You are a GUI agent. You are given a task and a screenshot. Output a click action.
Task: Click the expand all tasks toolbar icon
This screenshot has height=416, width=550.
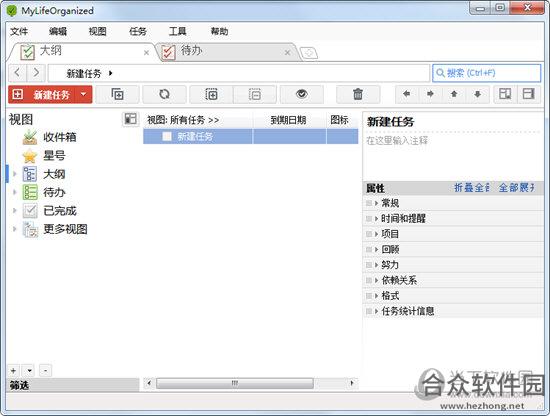tap(211, 94)
